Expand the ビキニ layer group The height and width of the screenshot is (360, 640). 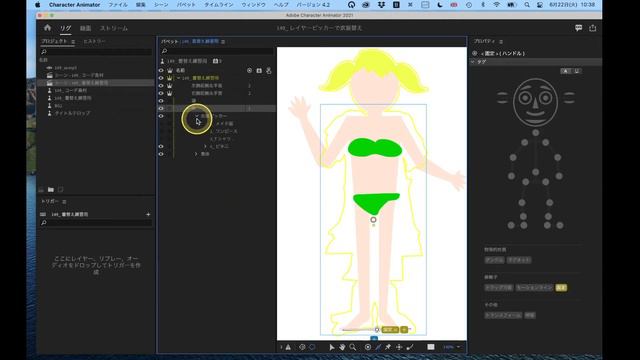point(205,146)
